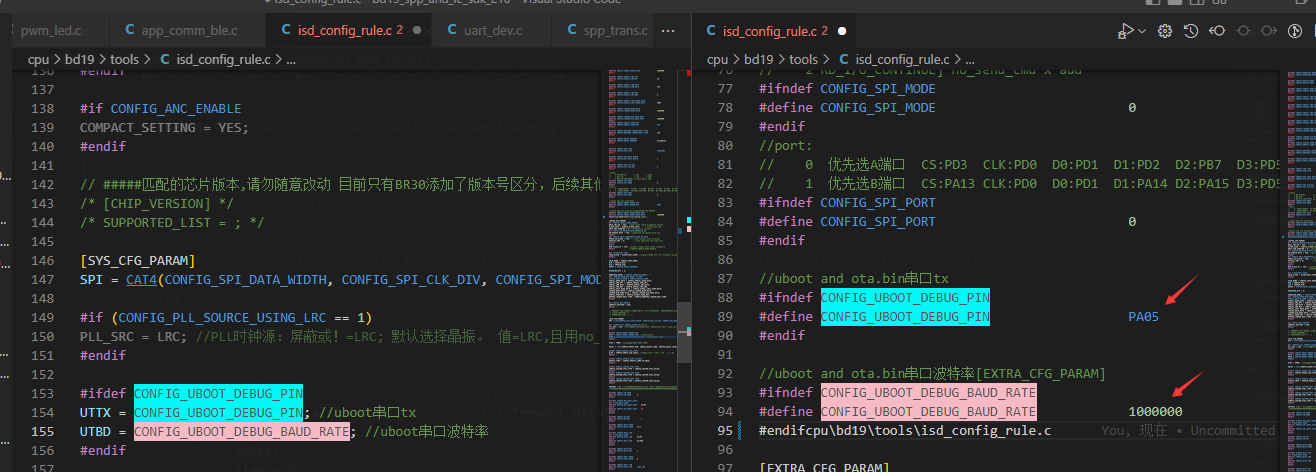
Task: Click the #endif on line 151
Action: click(103, 355)
